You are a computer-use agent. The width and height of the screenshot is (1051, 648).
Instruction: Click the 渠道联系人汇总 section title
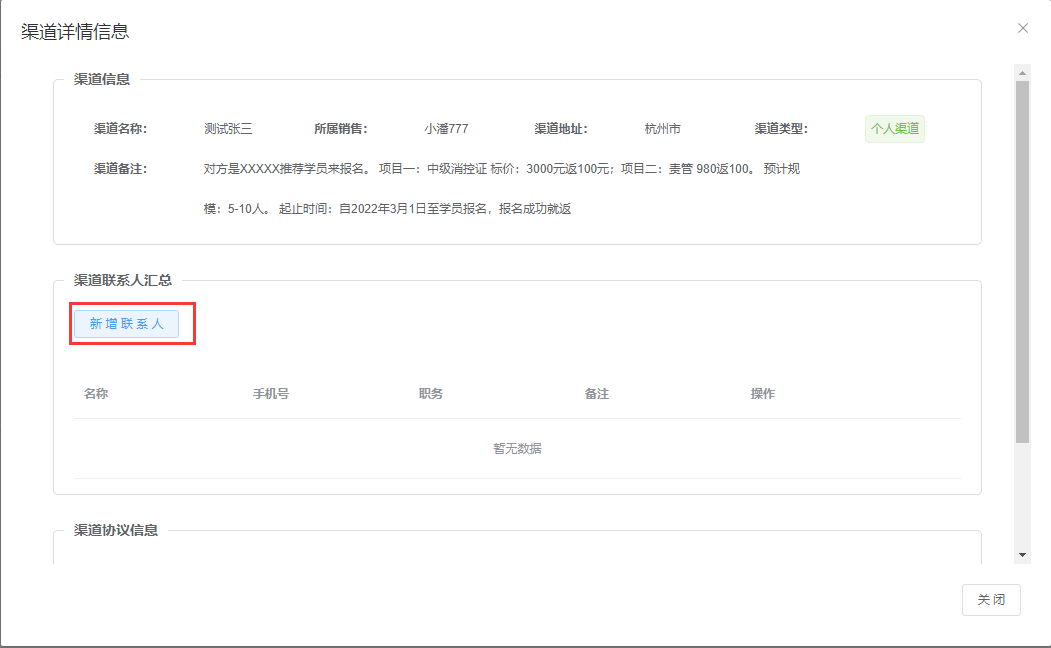[123, 280]
